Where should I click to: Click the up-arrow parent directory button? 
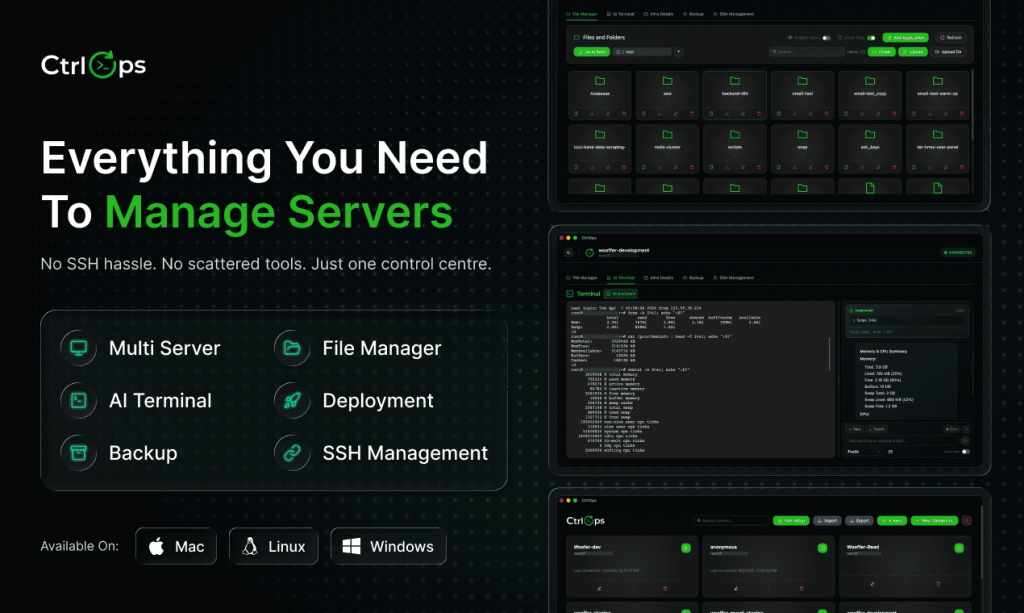679,52
